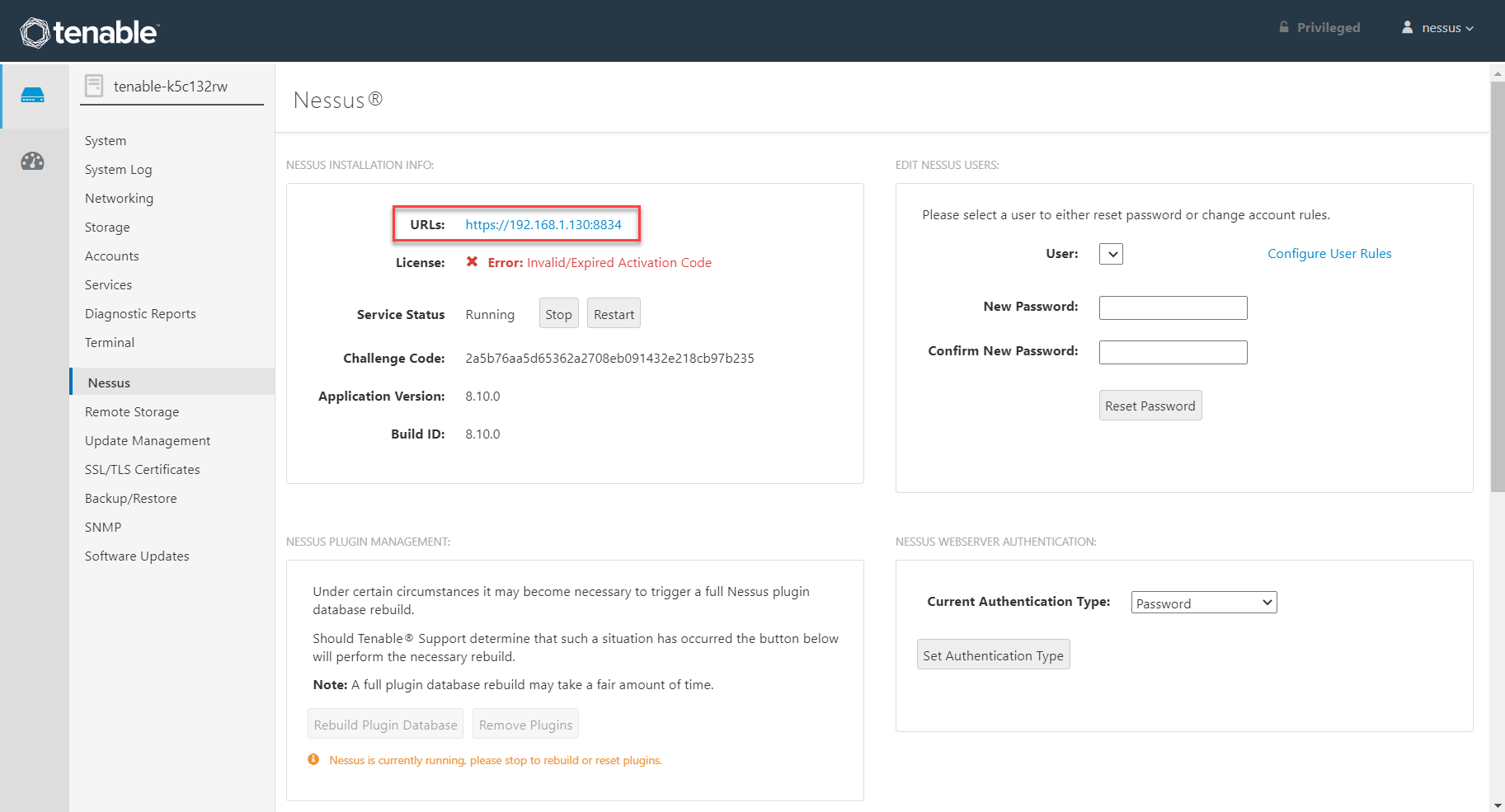Screen dimensions: 1505x812
Task: Open Backup/Restore page
Action: tap(131, 499)
